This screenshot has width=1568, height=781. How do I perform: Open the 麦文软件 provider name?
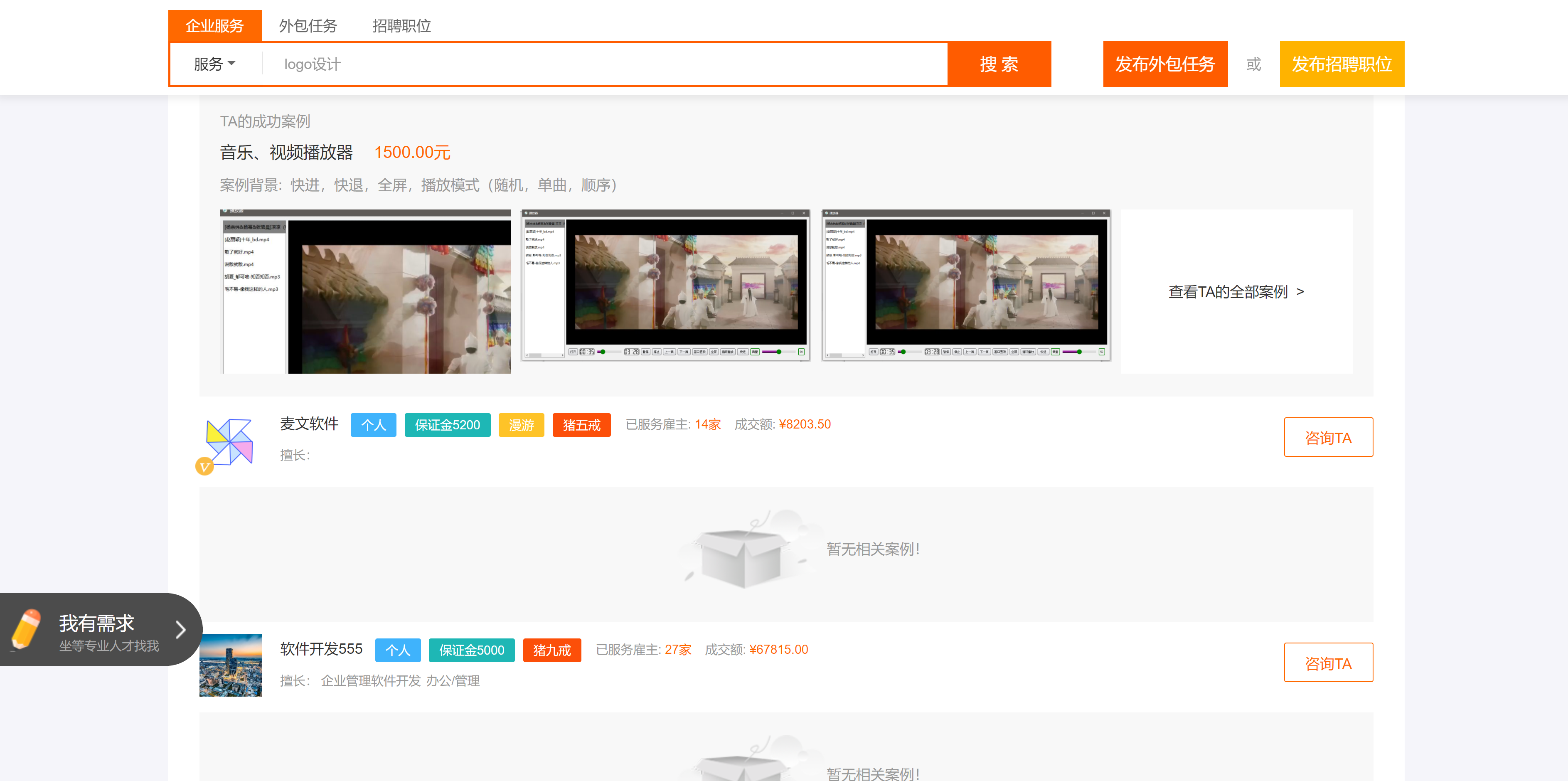pos(309,424)
